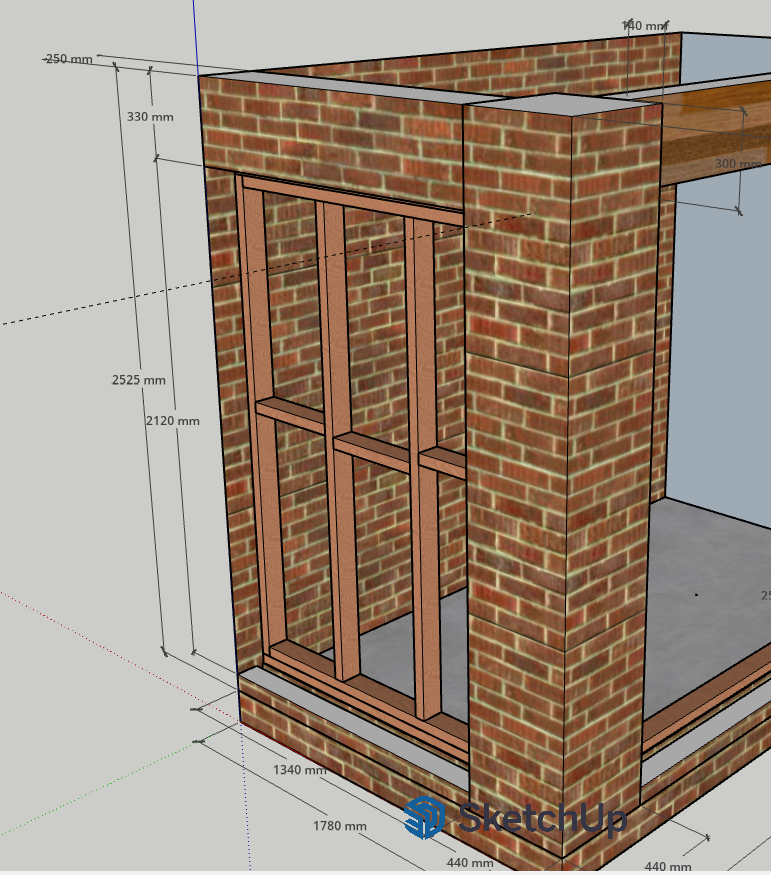The height and width of the screenshot is (875, 771).
Task: Click the grey concrete floor slab
Action: [x=700, y=590]
